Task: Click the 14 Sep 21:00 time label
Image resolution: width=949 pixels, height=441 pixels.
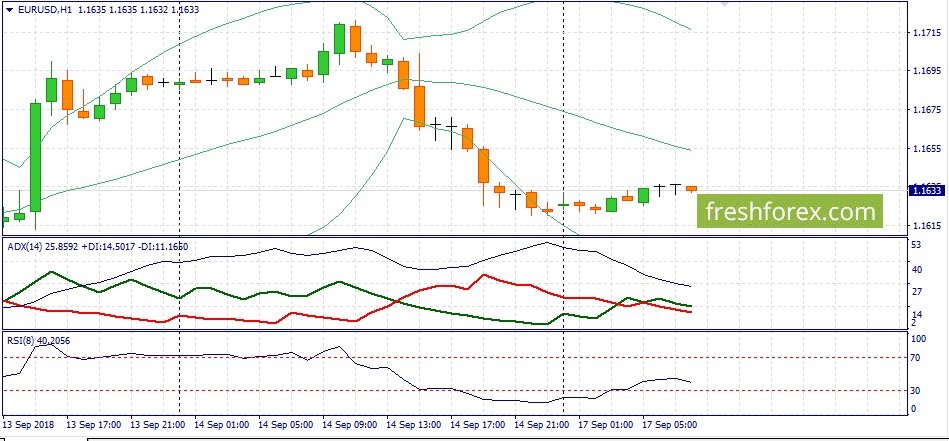Action: pyautogui.click(x=542, y=425)
